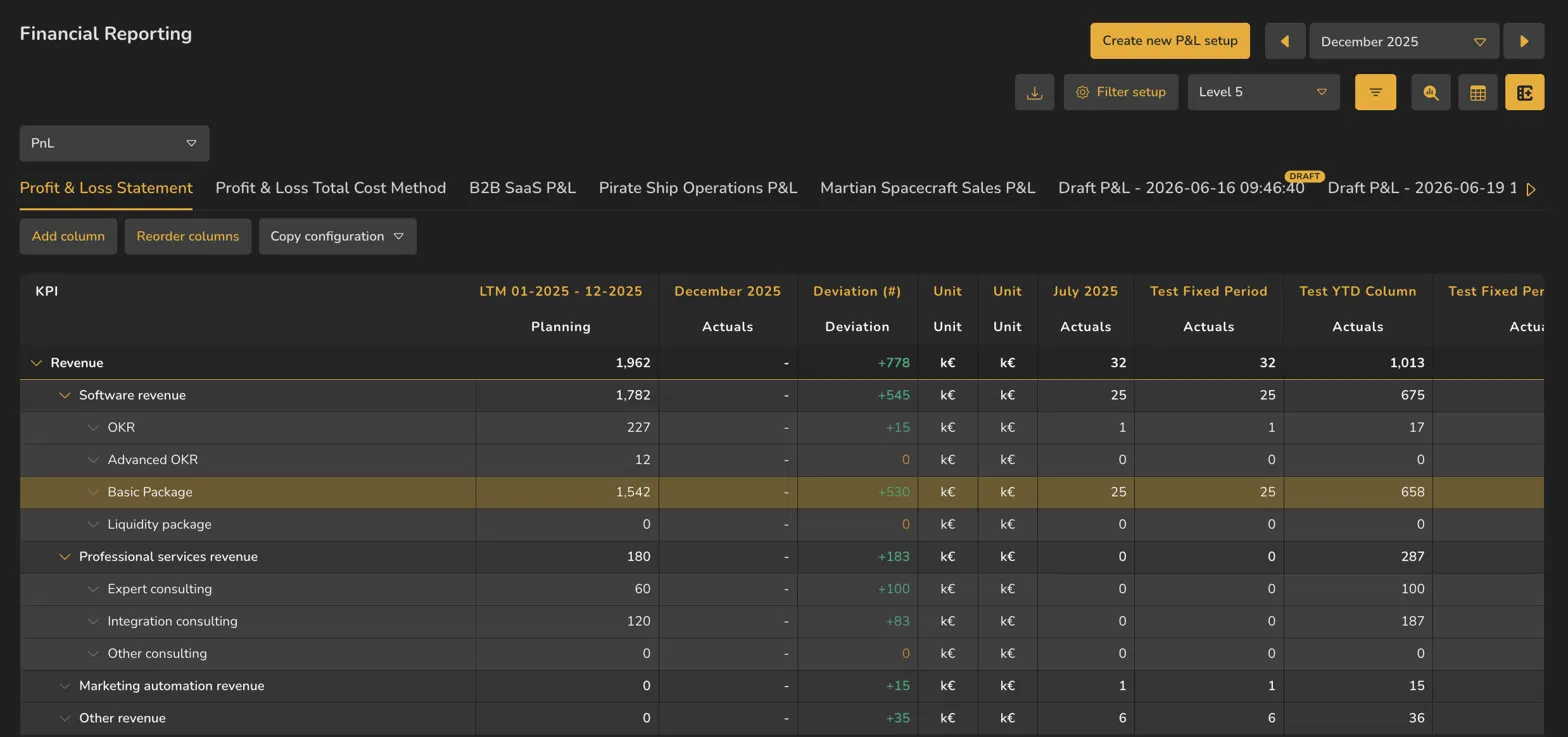Click LTM 01-2025 - 12-2025 column header
Image resolution: width=1568 pixels, height=737 pixels.
[x=561, y=291]
